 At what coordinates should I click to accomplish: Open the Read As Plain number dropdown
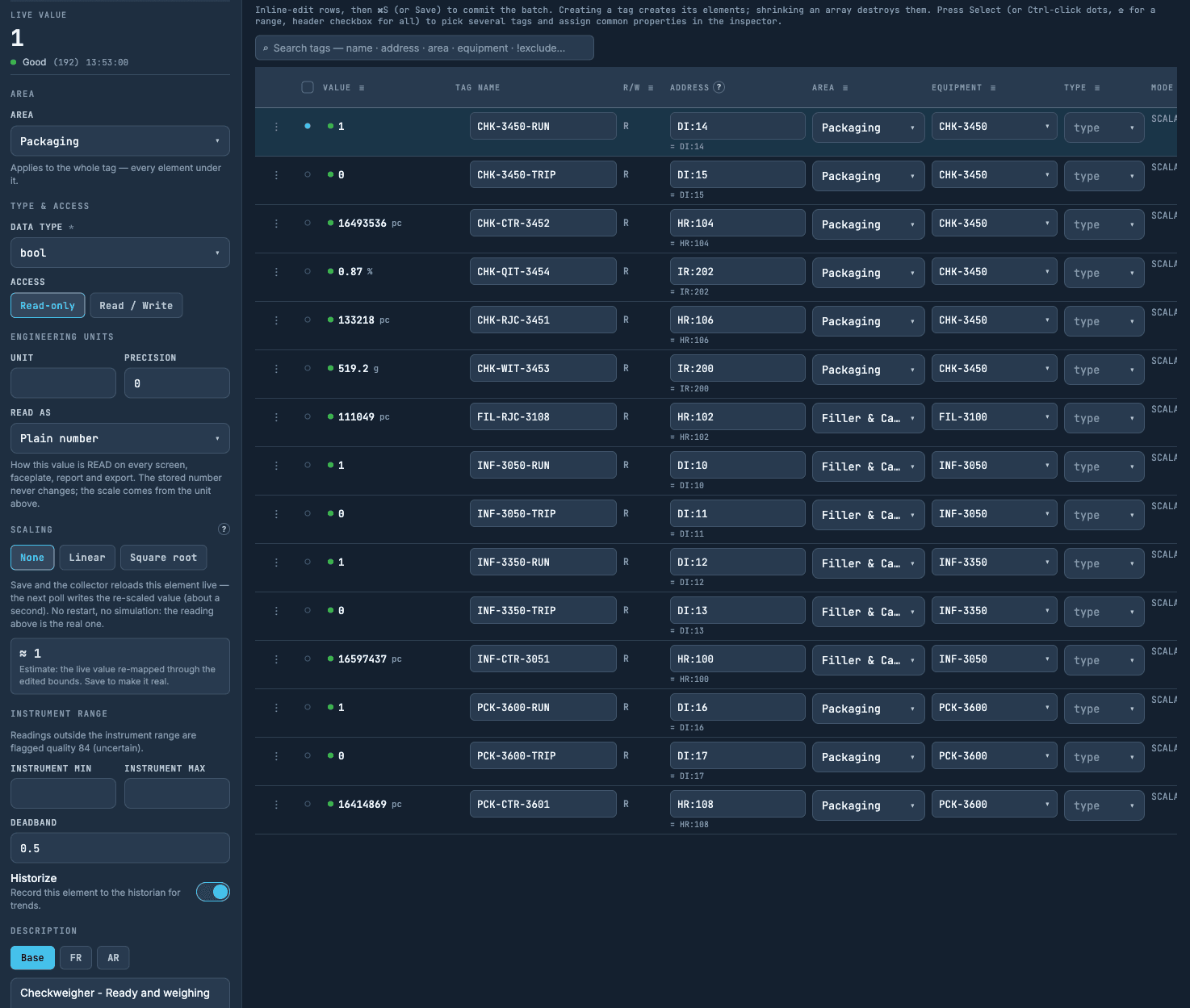pyautogui.click(x=120, y=438)
